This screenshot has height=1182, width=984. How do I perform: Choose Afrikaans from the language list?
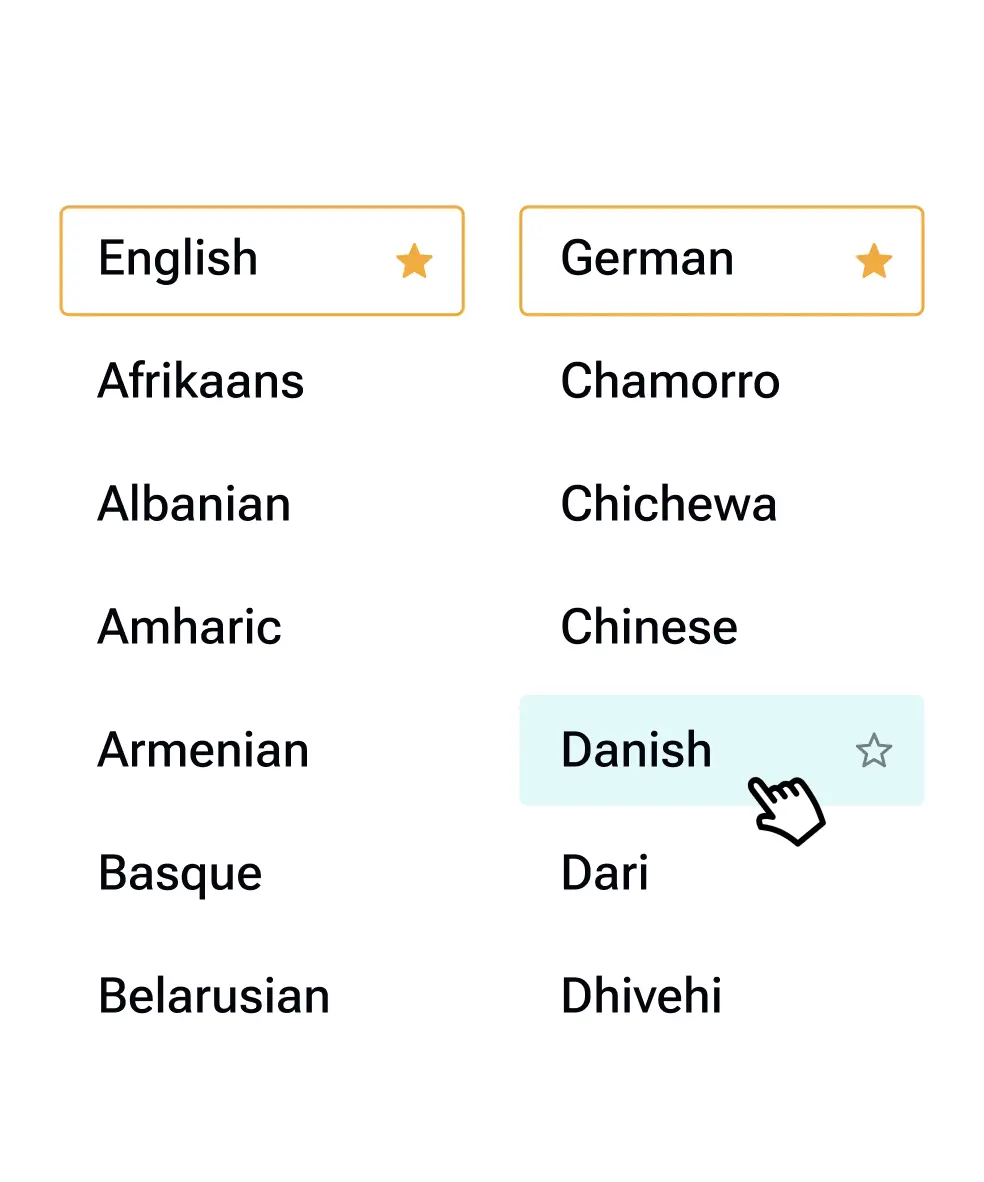click(201, 382)
